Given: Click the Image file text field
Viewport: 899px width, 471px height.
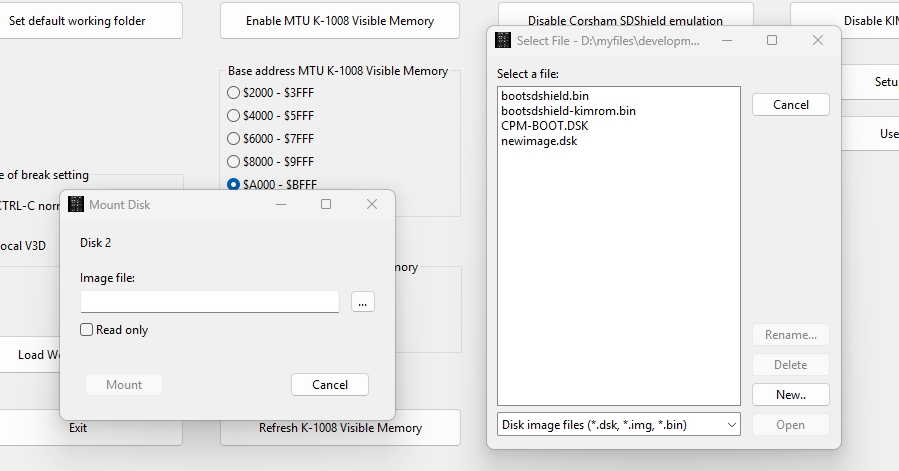Looking at the screenshot, I should [x=210, y=302].
